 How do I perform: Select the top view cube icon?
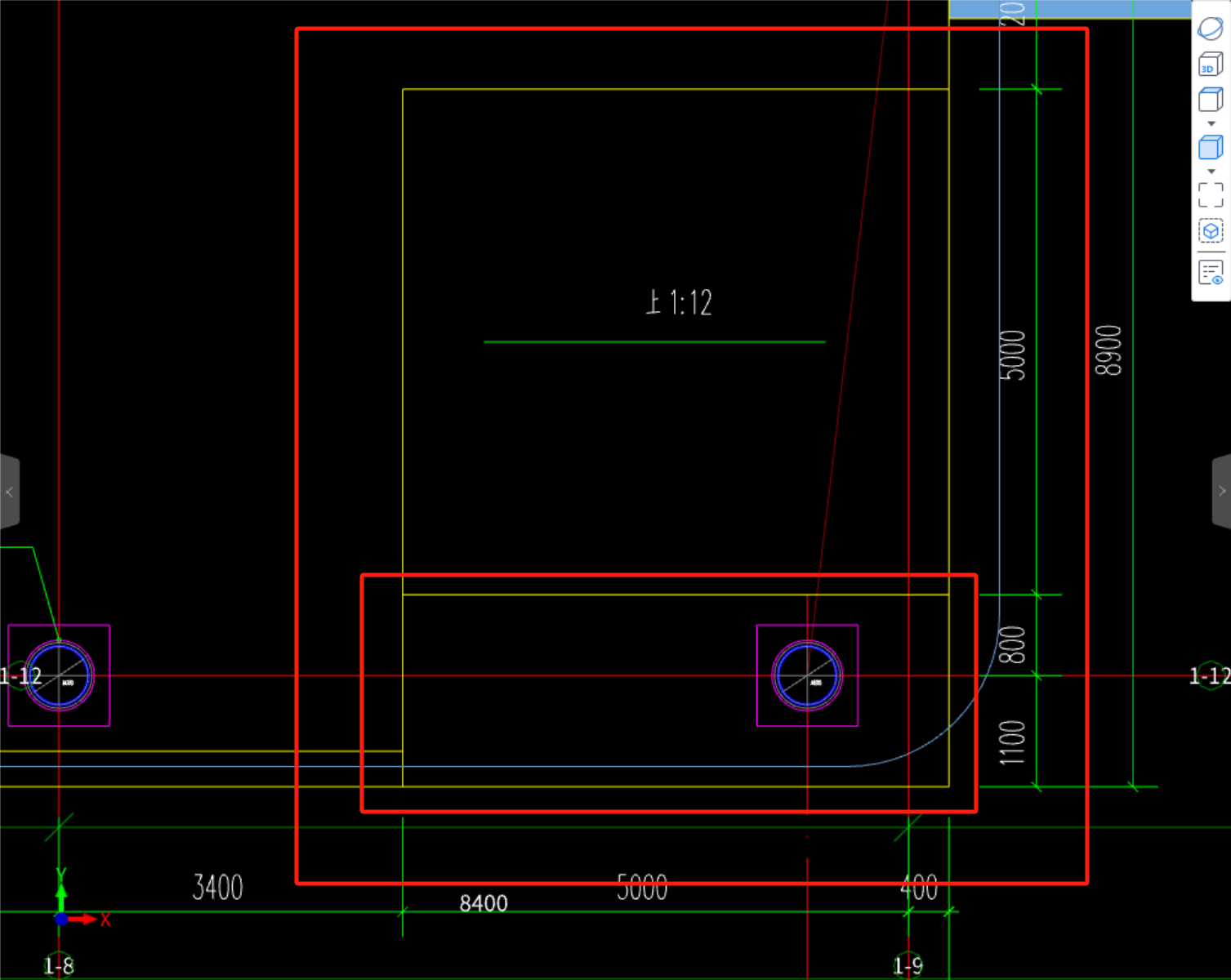point(1211,100)
